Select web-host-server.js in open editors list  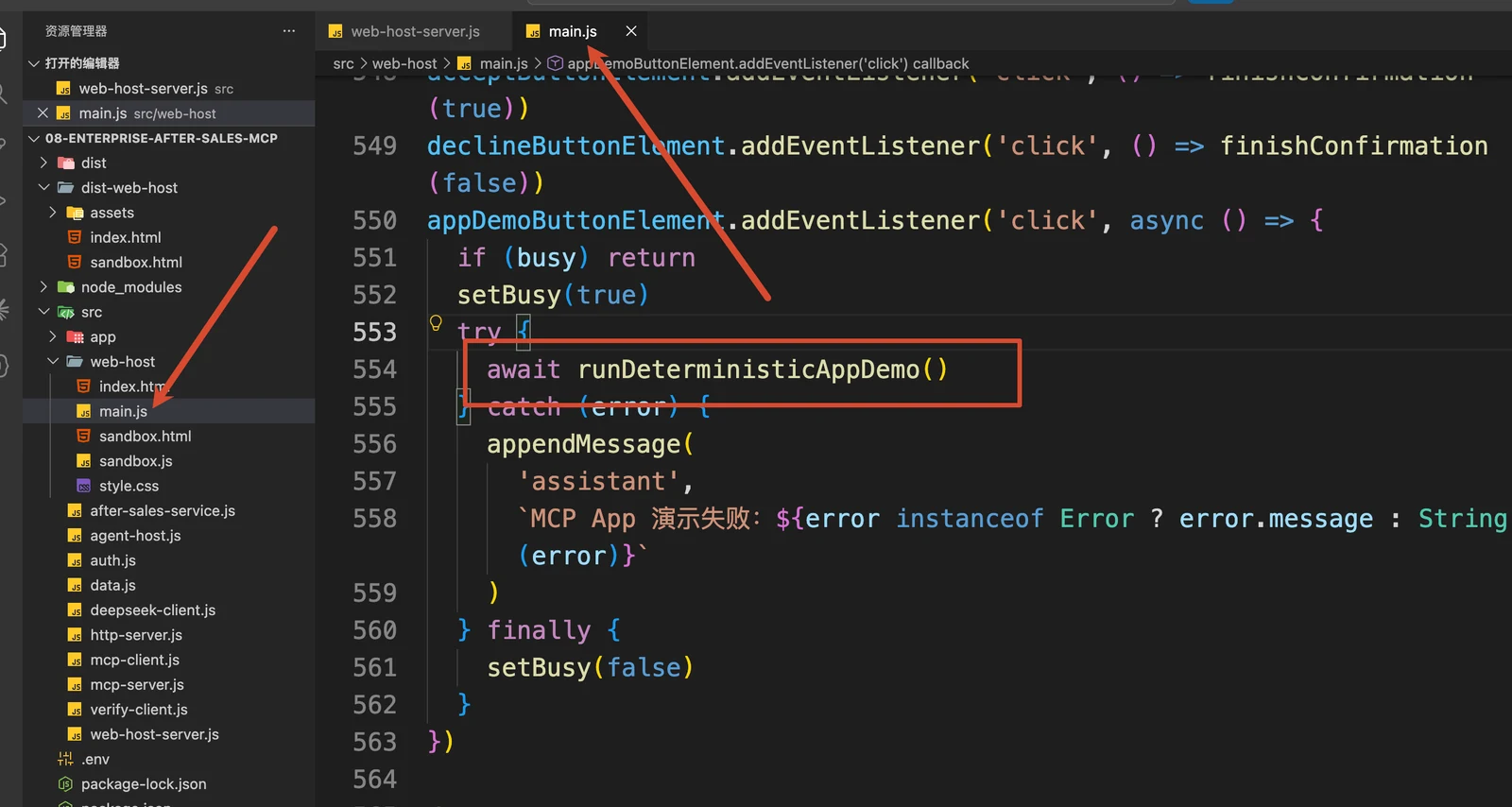click(145, 88)
